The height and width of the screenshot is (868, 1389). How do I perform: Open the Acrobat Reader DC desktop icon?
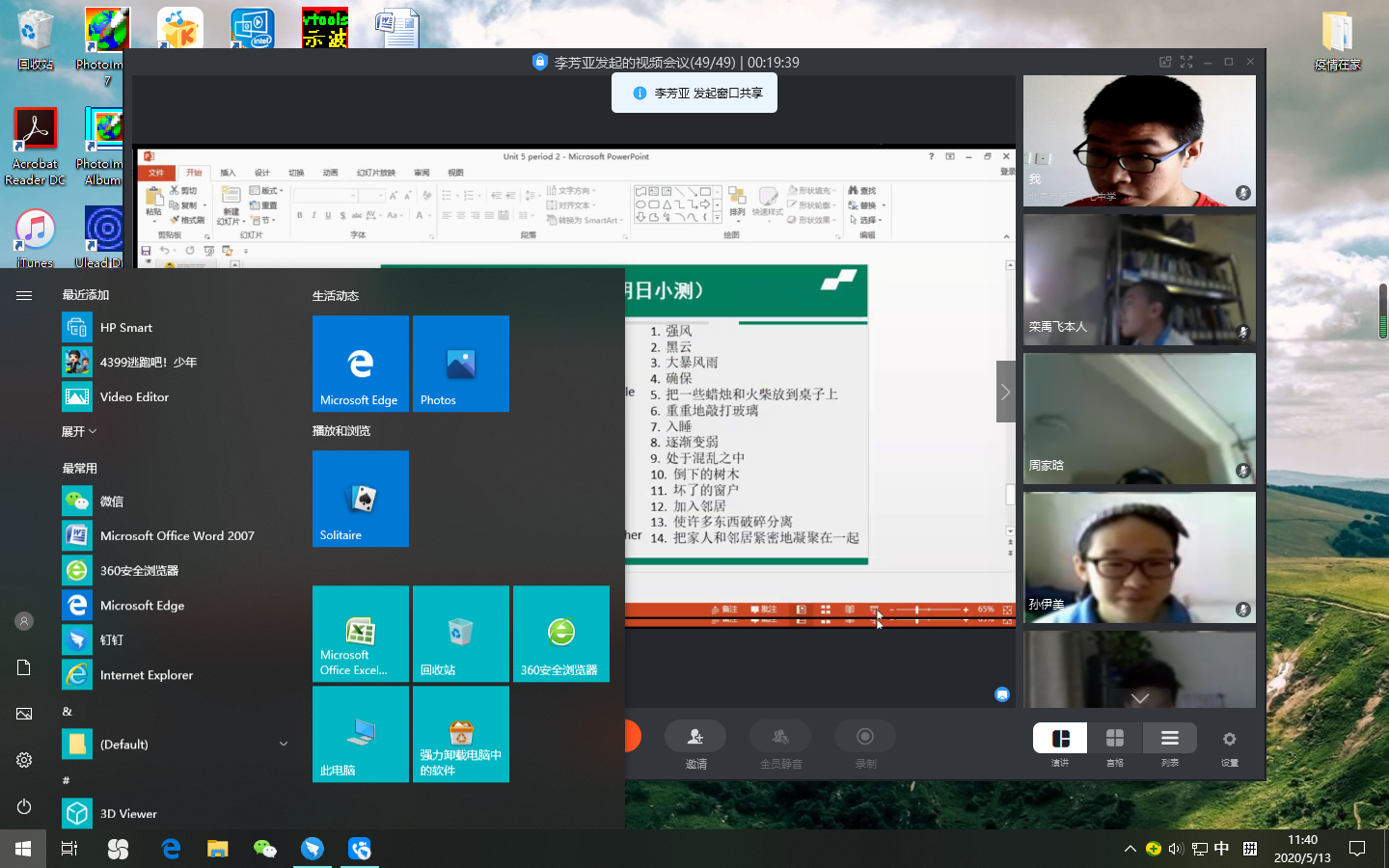coord(36,147)
